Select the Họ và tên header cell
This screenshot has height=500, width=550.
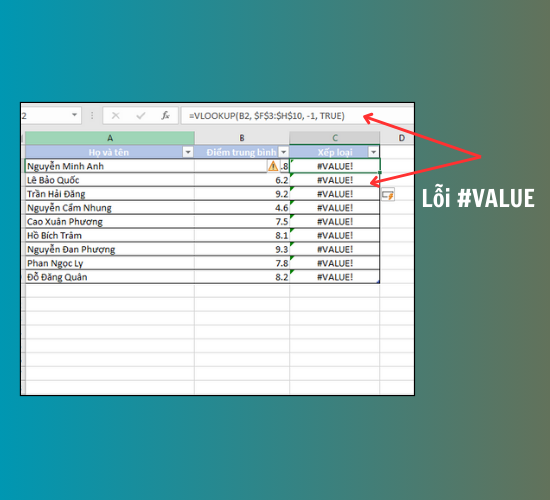pyautogui.click(x=110, y=152)
